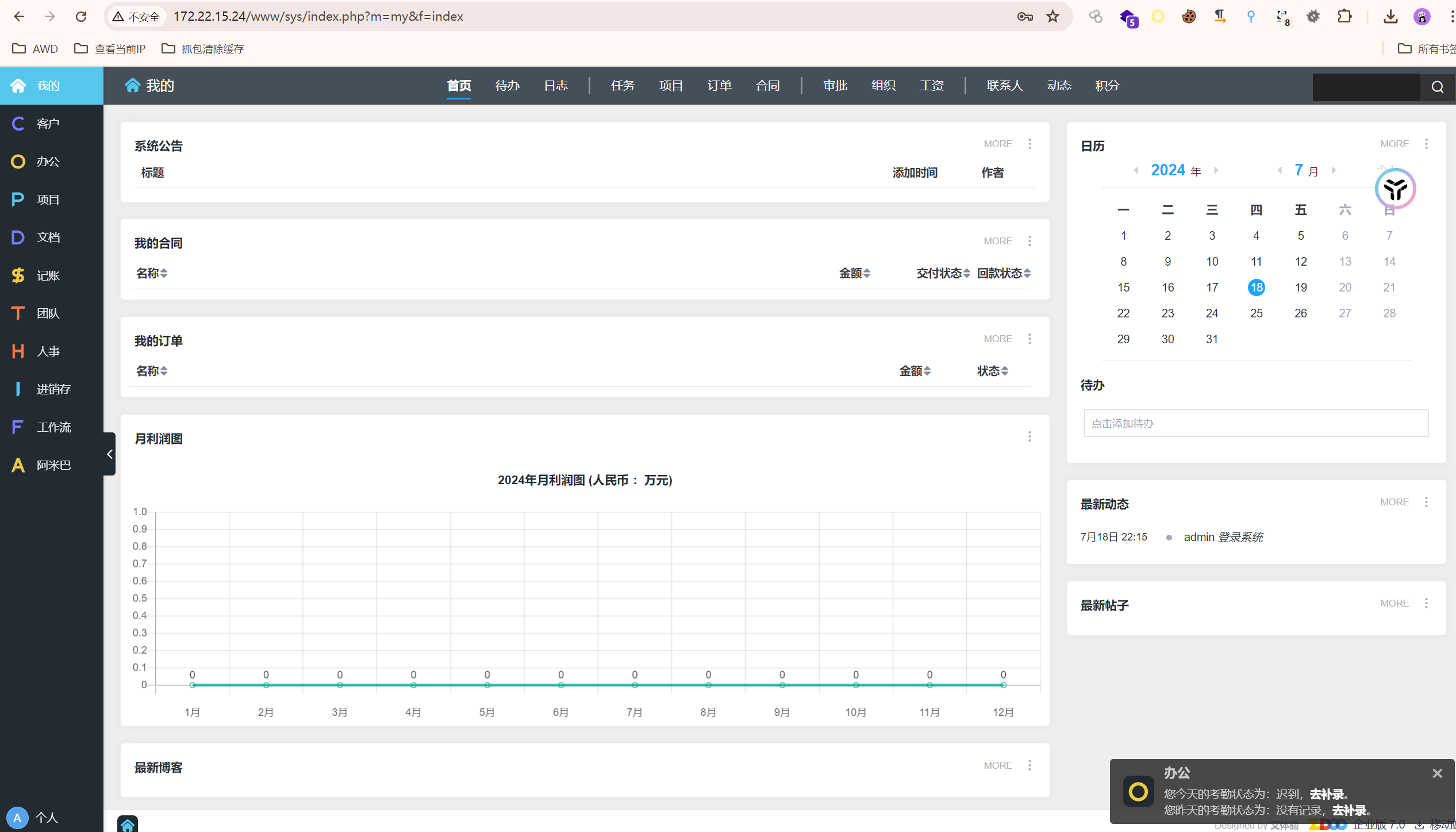Open the 个人 avatar at bottom left
The height and width of the screenshot is (832, 1456).
point(17,818)
